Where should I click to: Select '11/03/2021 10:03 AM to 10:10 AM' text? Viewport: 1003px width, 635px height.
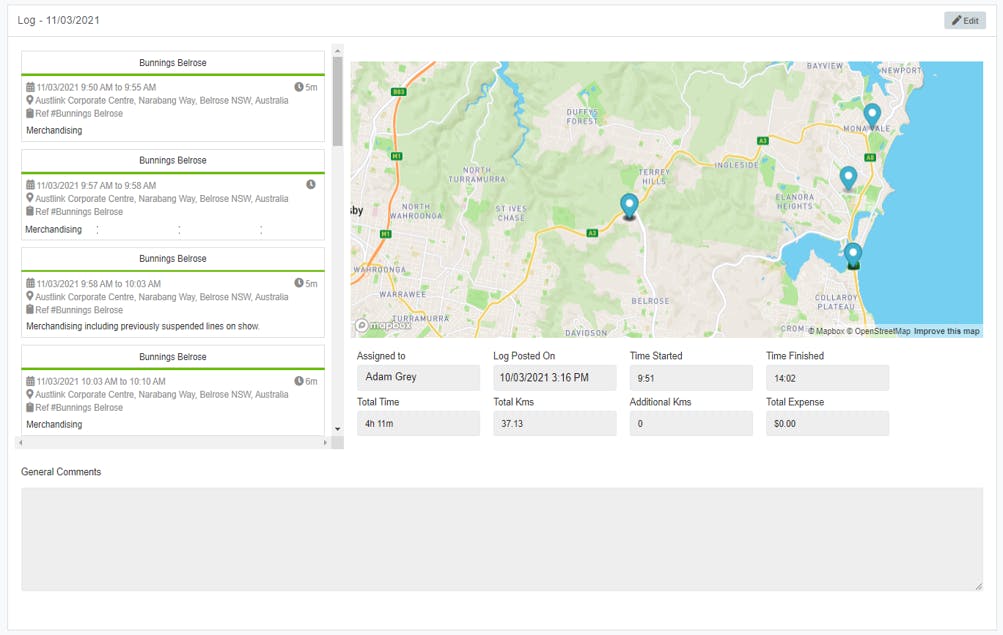pos(101,381)
